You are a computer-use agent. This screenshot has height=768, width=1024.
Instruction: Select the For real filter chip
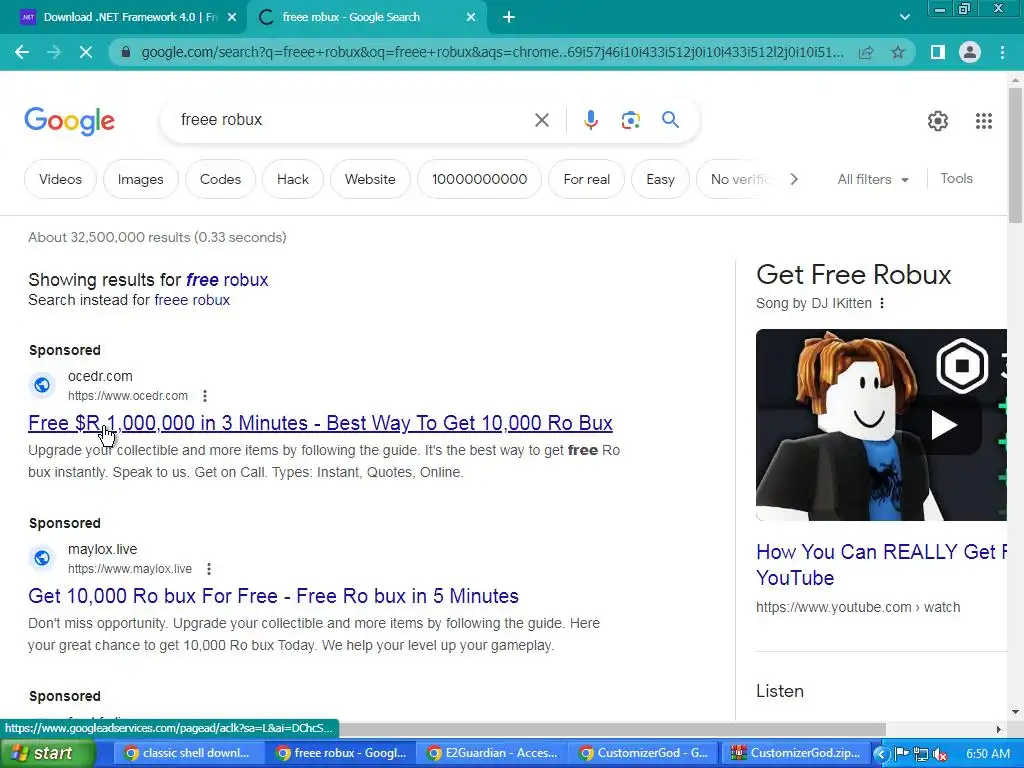[x=586, y=179]
